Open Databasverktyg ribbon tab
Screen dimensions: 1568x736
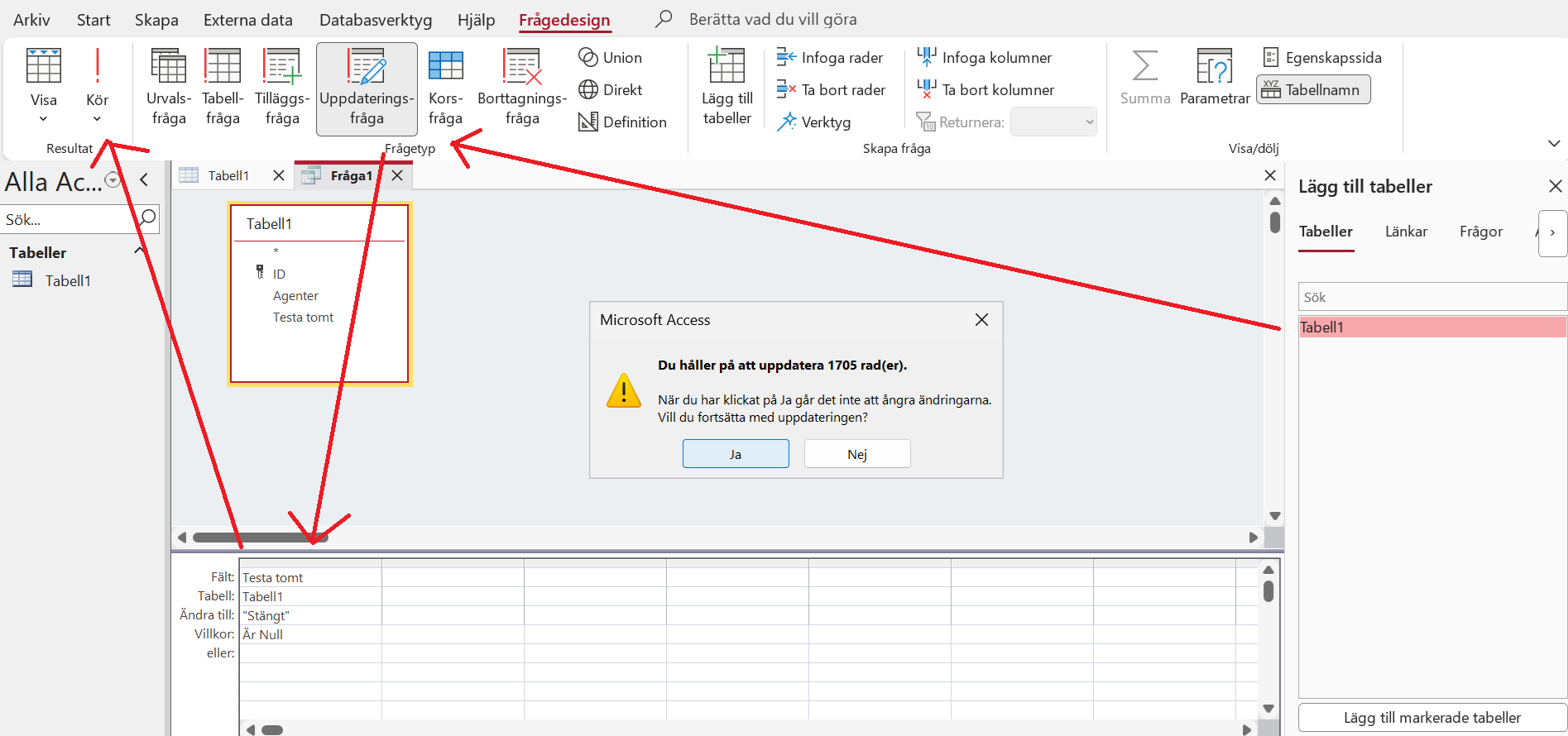point(376,20)
